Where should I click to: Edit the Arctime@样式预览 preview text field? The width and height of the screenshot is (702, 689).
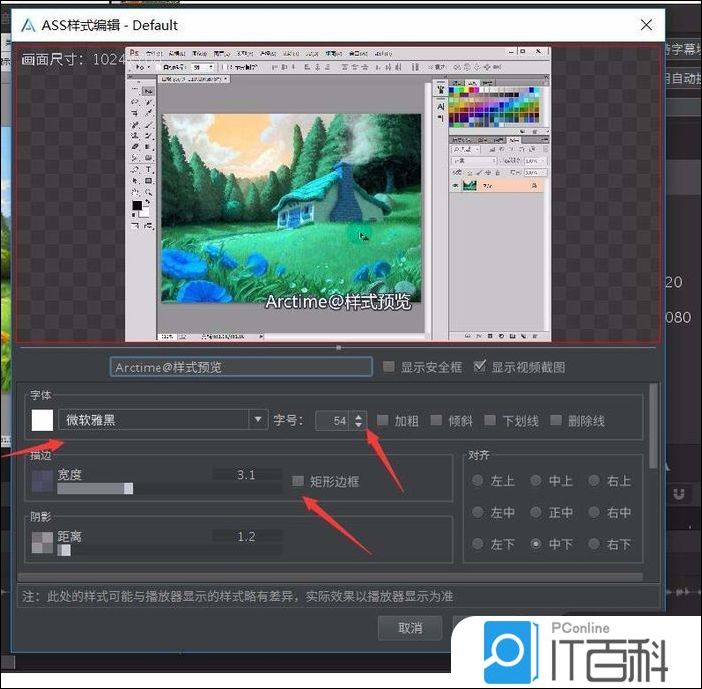(x=241, y=367)
